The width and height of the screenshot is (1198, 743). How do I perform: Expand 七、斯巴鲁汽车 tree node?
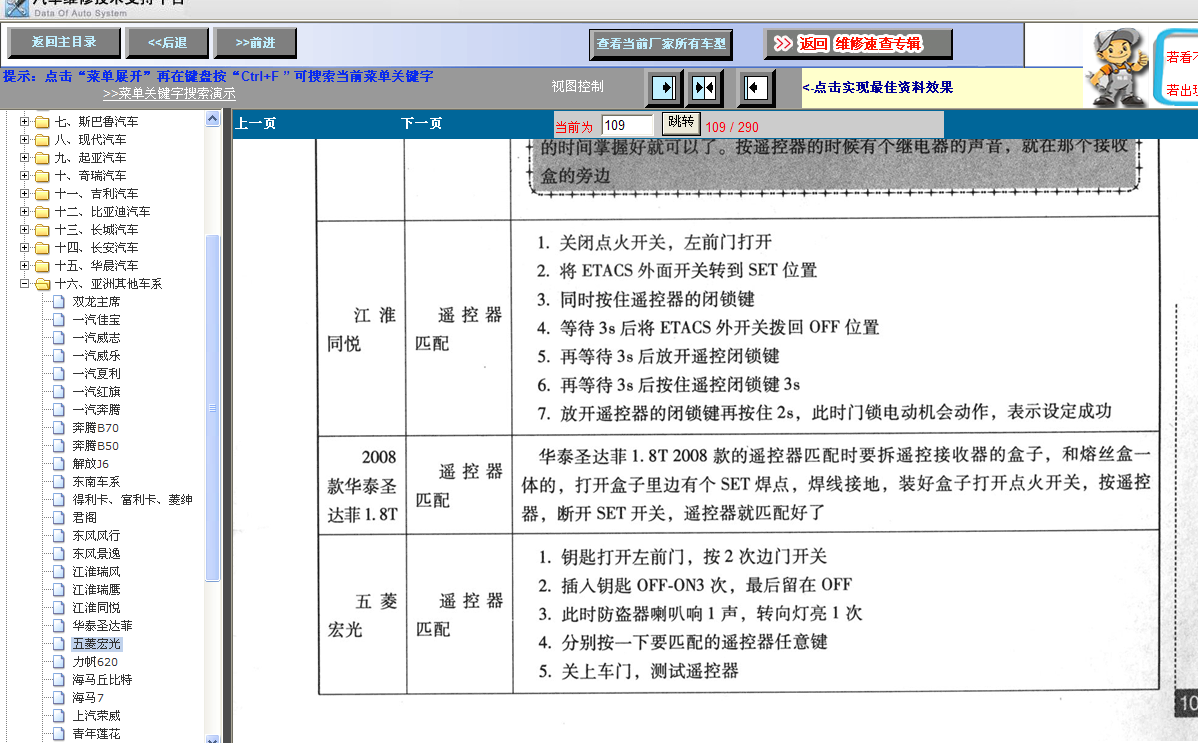coord(24,122)
